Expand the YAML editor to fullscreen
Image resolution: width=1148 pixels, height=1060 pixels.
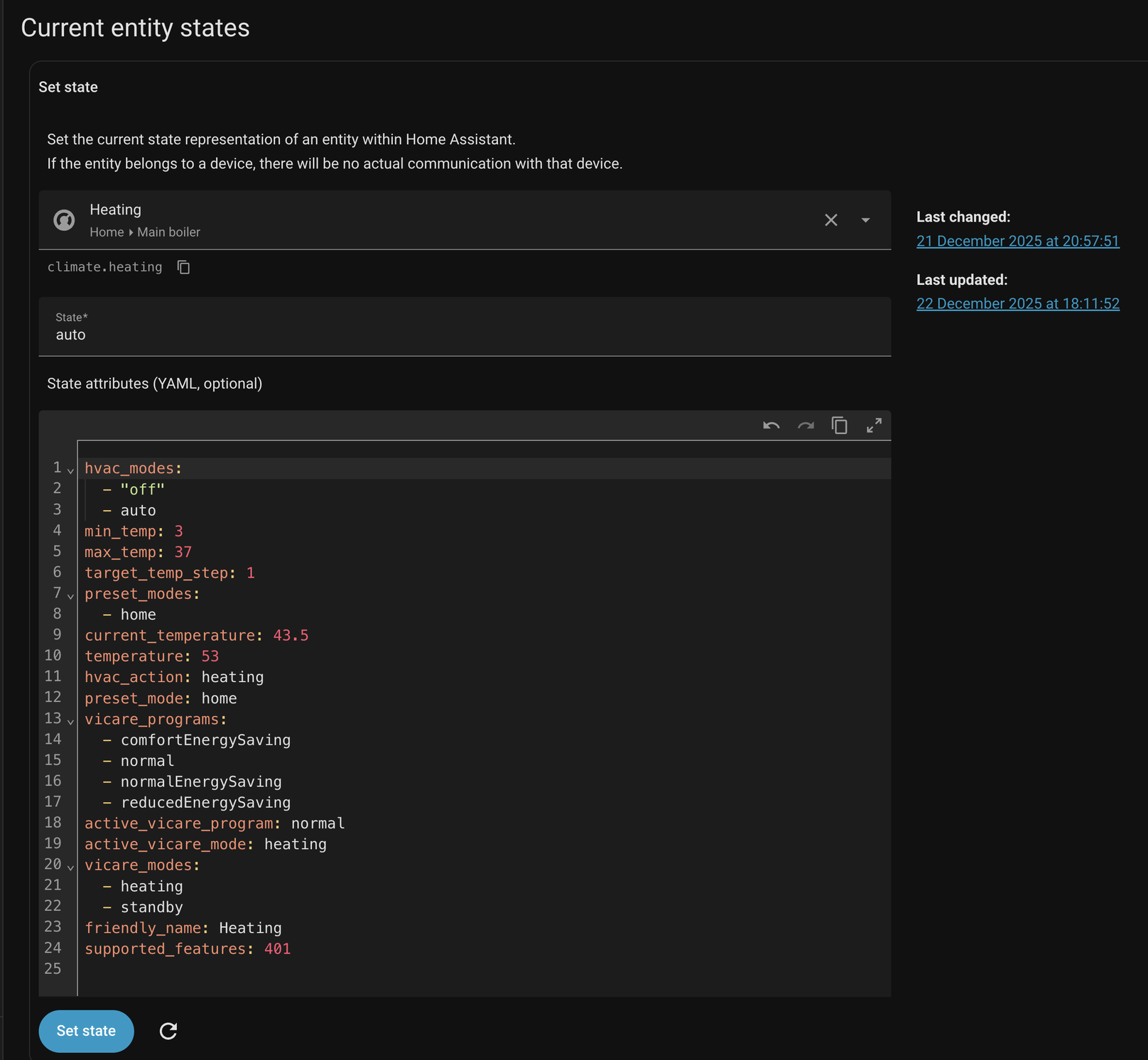874,426
